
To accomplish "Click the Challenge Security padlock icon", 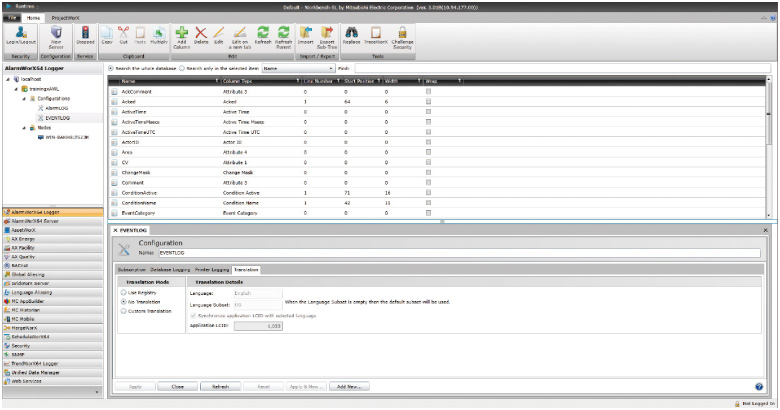I will point(402,33).
